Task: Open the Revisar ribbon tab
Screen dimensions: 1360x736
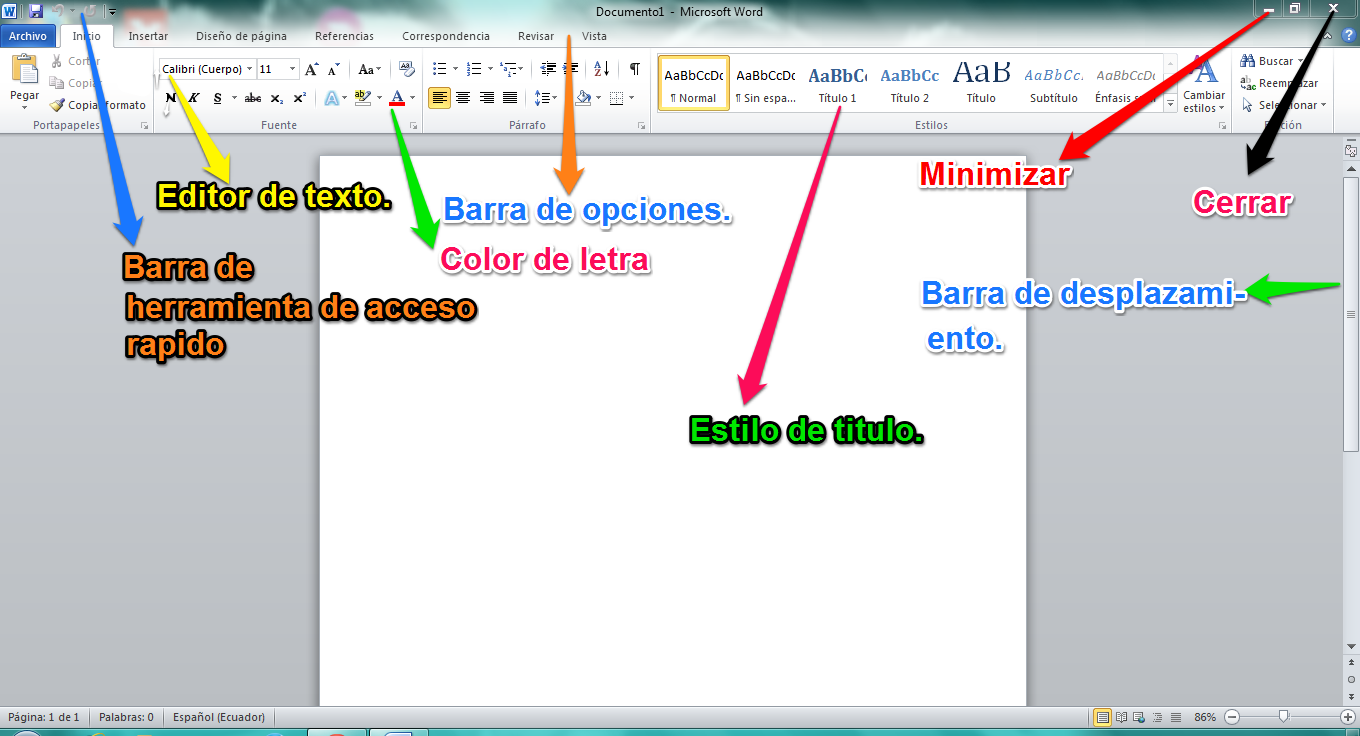Action: tap(535, 36)
